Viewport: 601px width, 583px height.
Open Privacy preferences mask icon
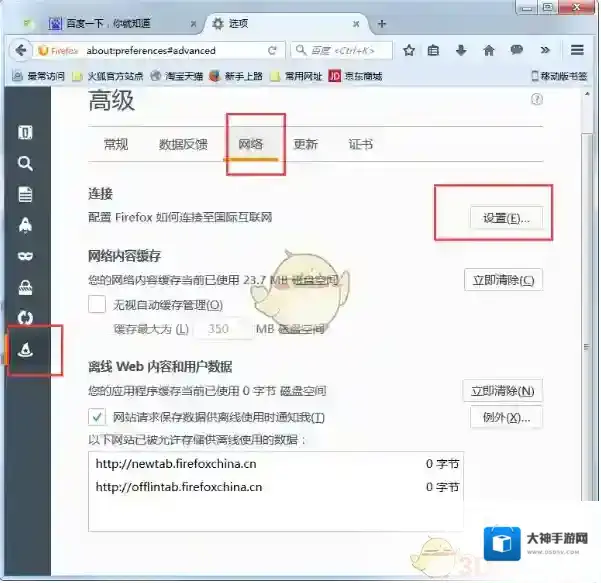point(25,256)
